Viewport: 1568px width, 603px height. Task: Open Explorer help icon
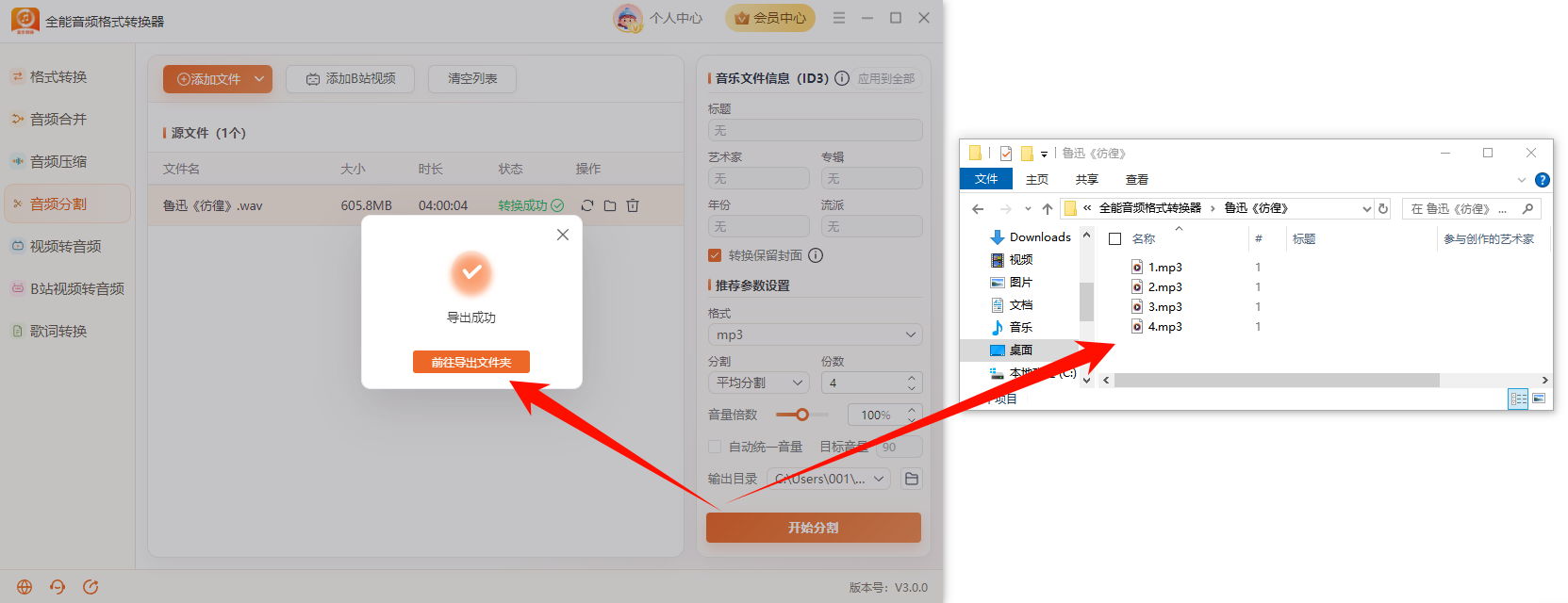1542,180
